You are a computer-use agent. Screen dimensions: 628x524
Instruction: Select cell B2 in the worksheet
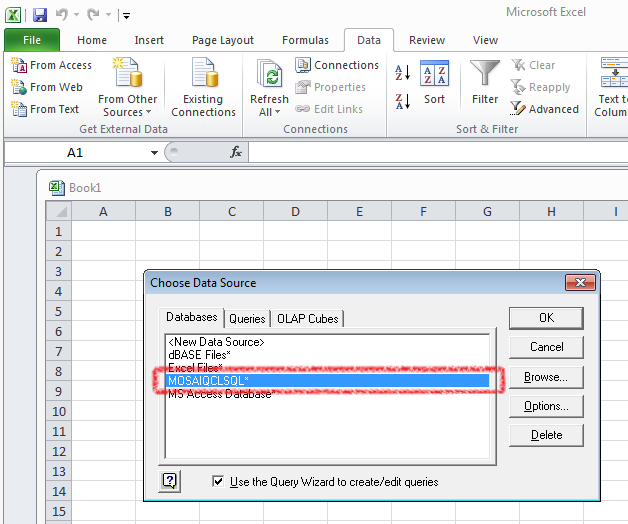(167, 251)
